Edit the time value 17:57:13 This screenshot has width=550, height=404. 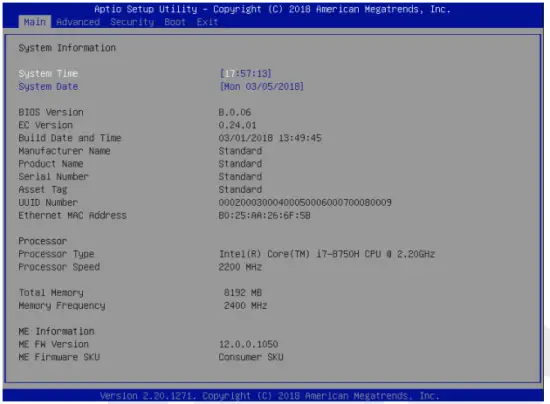pyautogui.click(x=246, y=74)
